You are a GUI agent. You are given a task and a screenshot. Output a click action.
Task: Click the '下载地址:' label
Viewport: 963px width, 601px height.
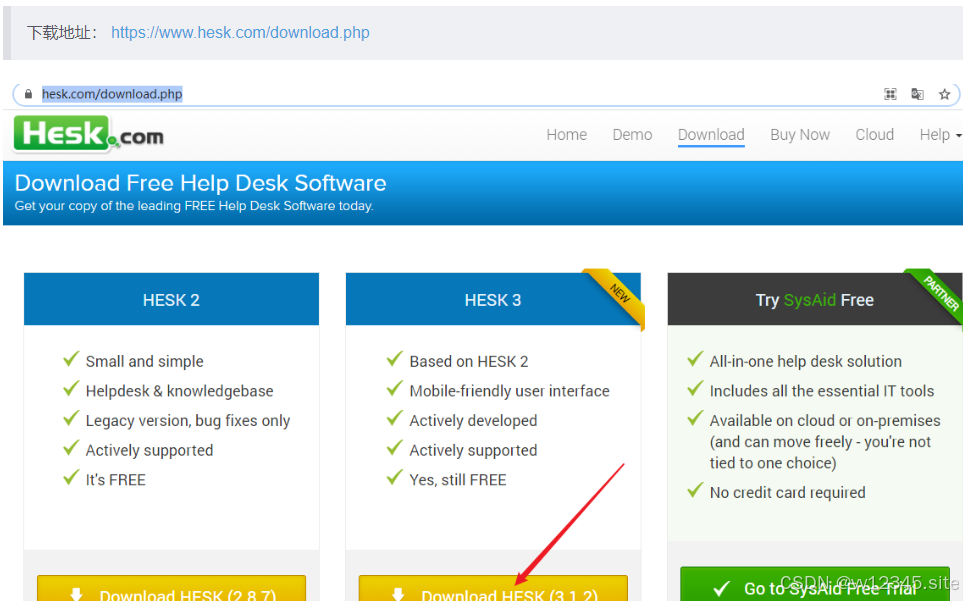tap(62, 33)
